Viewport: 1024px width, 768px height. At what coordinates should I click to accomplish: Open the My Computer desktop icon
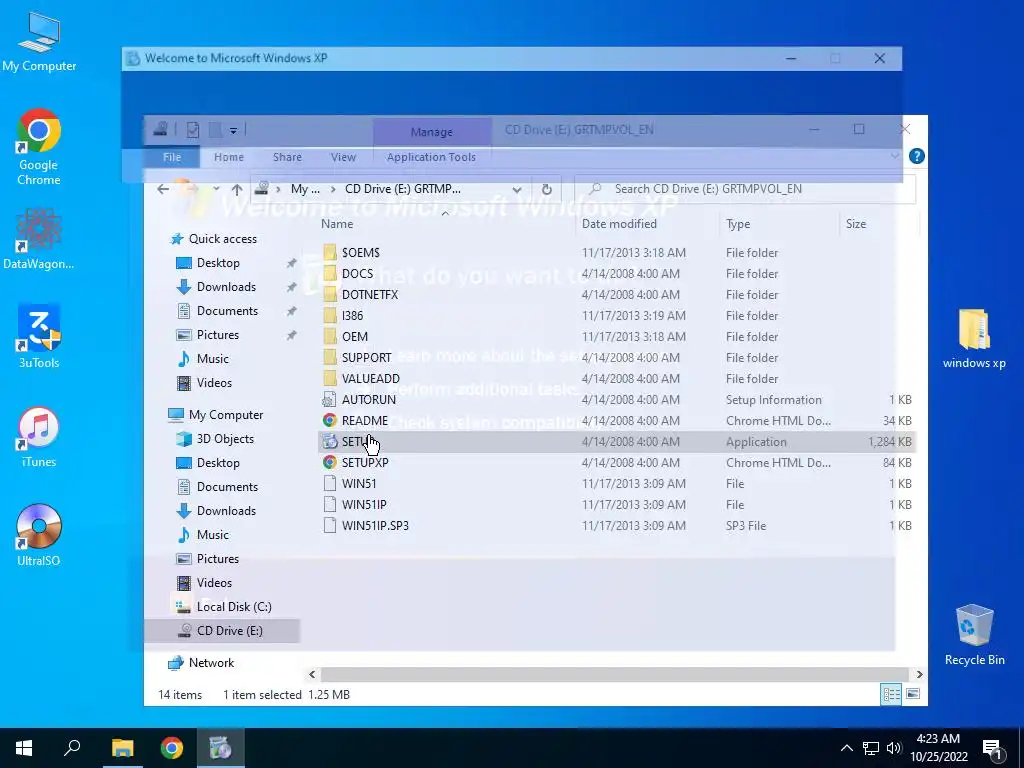click(39, 41)
